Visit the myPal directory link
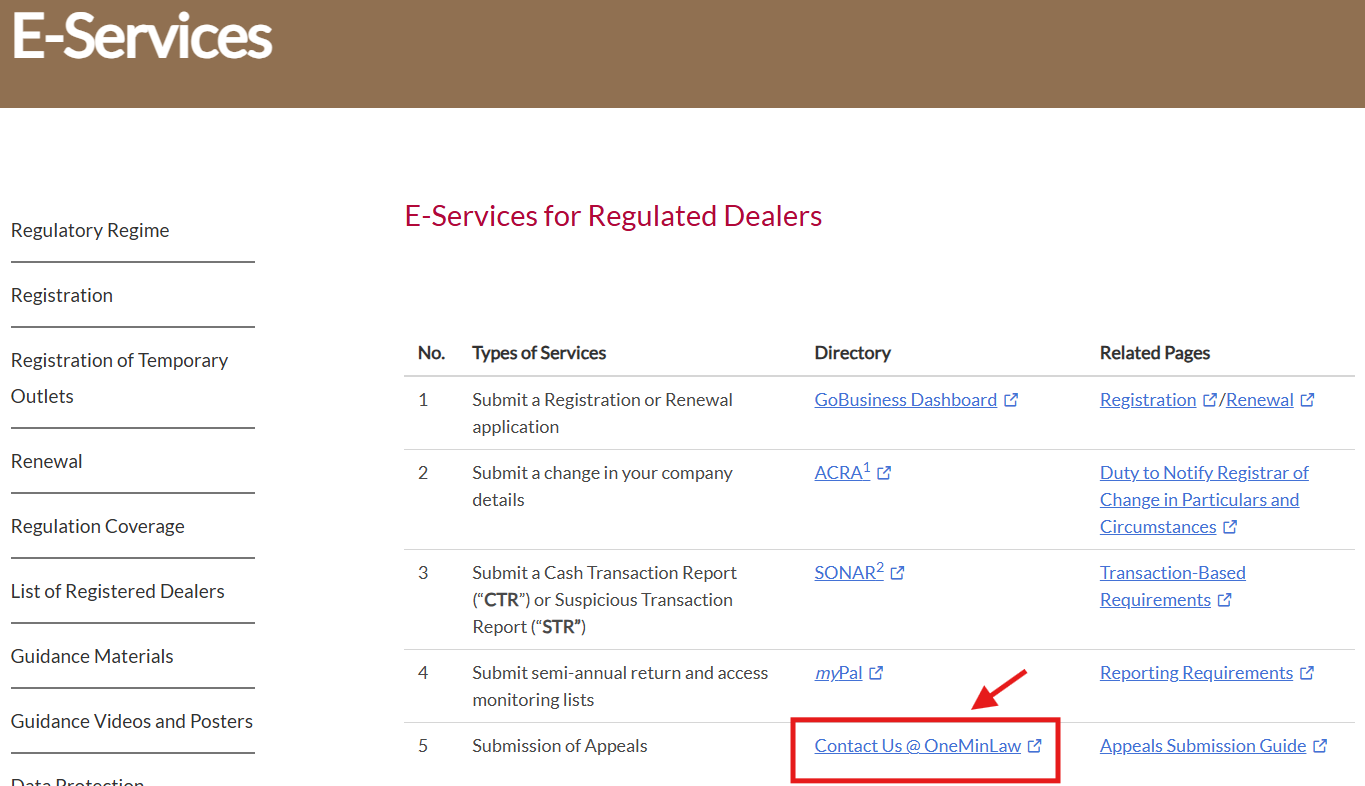The height and width of the screenshot is (786, 1365). tap(838, 673)
